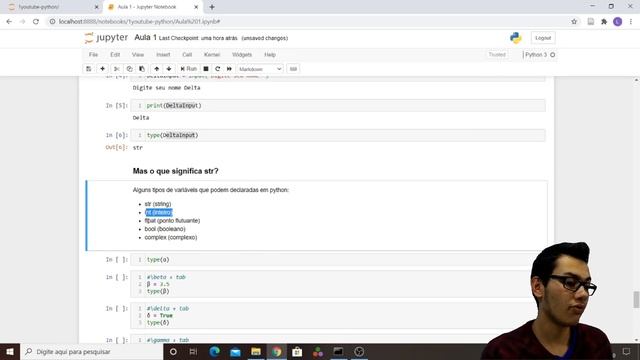Open OBS Studio from the taskbar
The image size is (640, 360).
coord(359,351)
